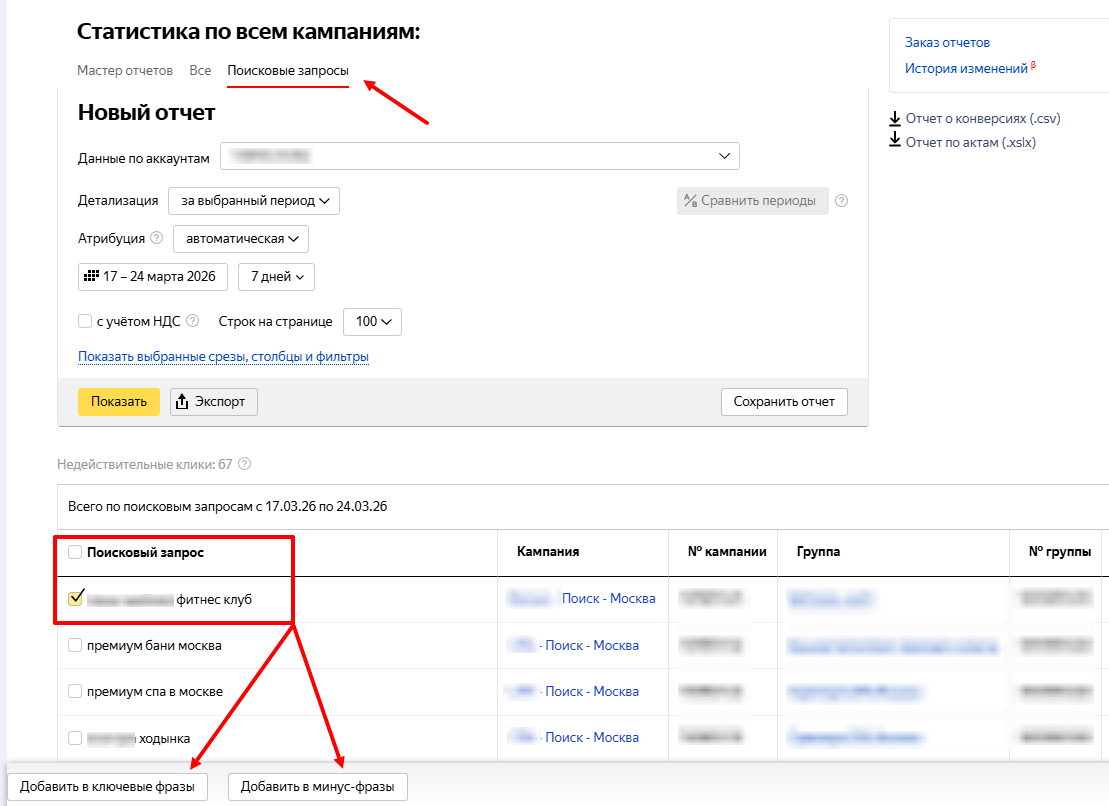The width and height of the screenshot is (1109, 806).
Task: Click the Сохранить отчет button
Action: (784, 402)
